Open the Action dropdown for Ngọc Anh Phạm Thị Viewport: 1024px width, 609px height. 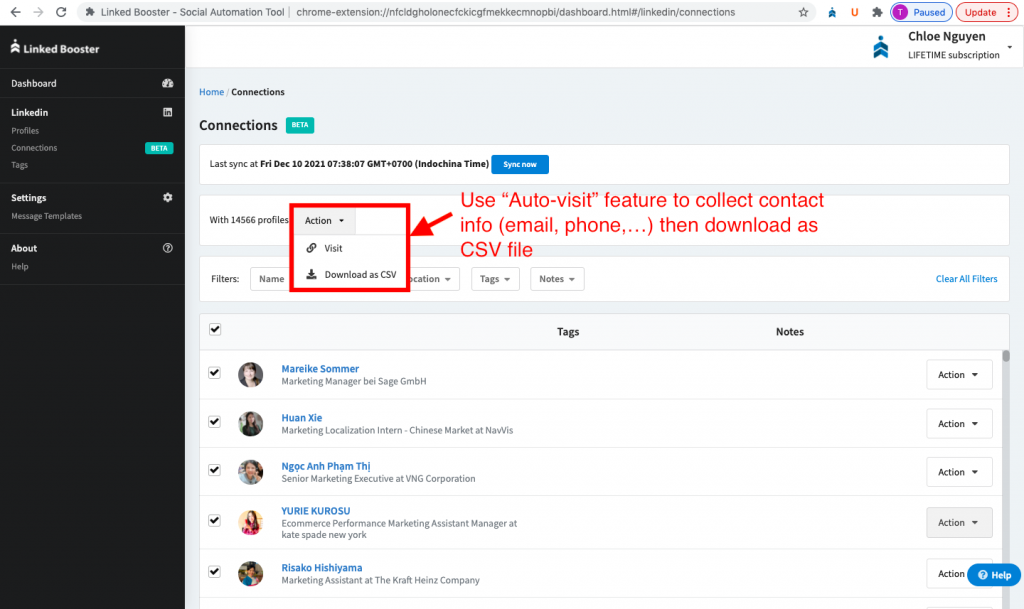(959, 472)
